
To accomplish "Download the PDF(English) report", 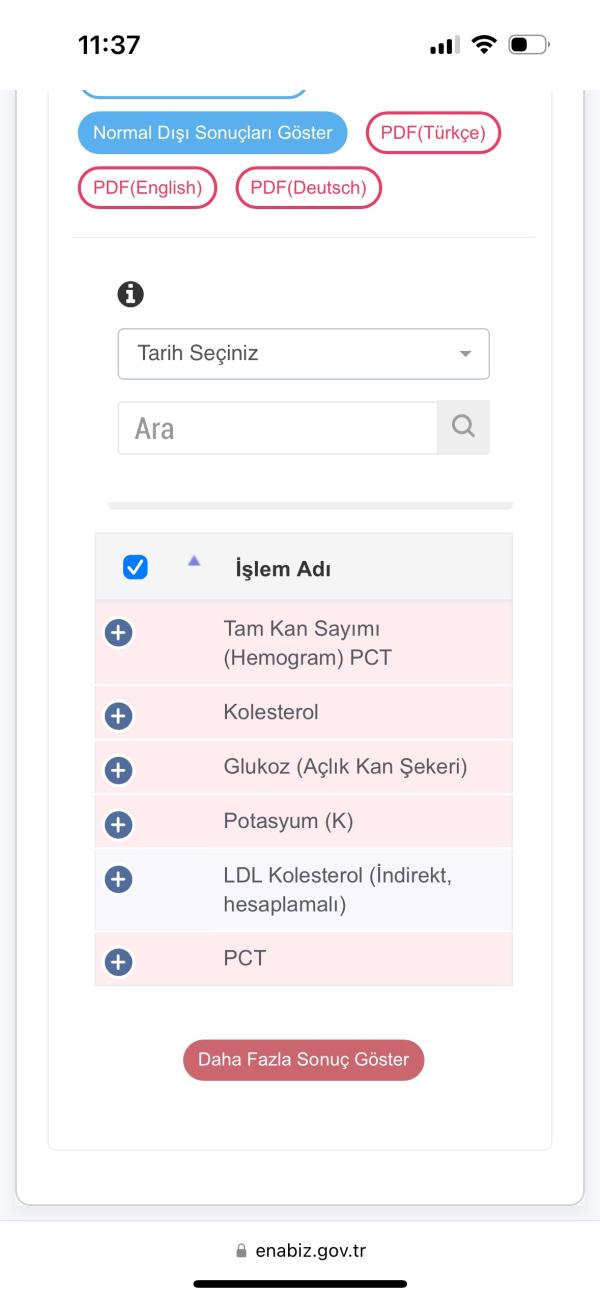I will tap(147, 187).
